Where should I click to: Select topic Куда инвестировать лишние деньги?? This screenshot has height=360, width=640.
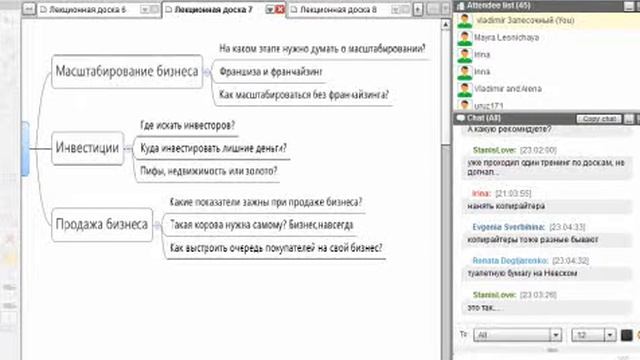[213, 148]
